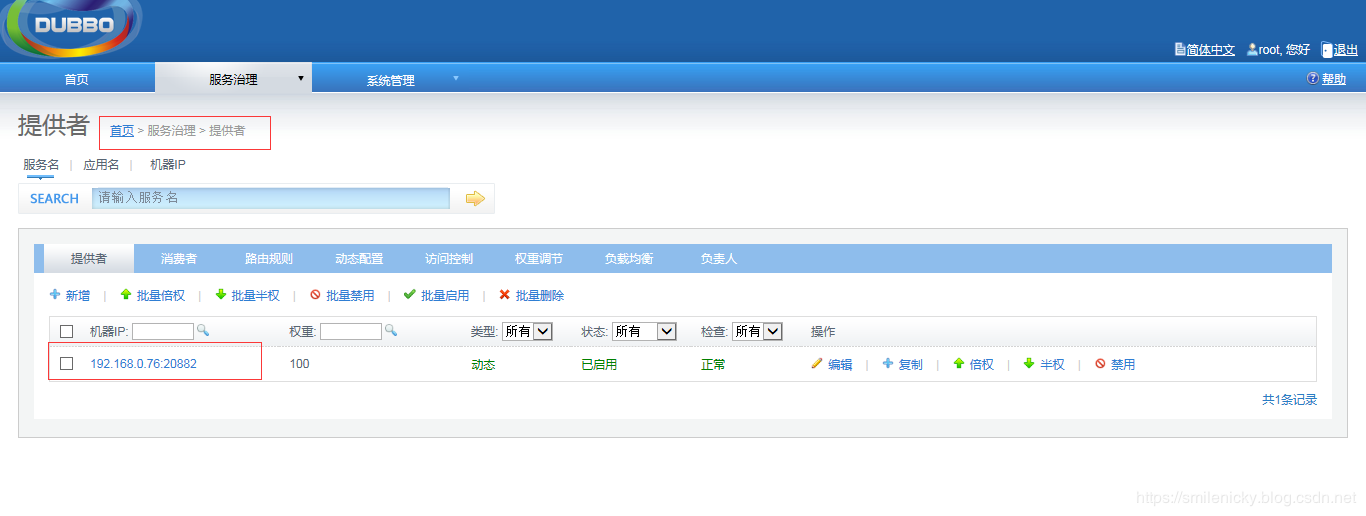Click the 编辑 pencil icon in row

click(817, 364)
